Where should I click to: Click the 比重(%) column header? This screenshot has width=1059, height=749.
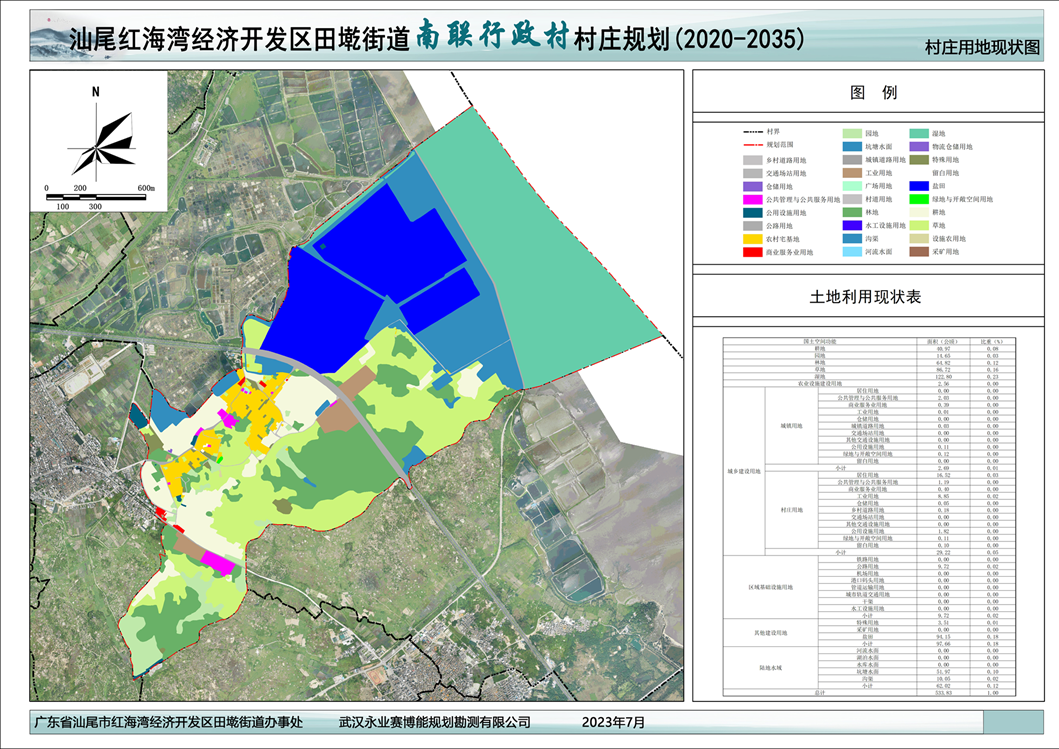click(x=992, y=341)
